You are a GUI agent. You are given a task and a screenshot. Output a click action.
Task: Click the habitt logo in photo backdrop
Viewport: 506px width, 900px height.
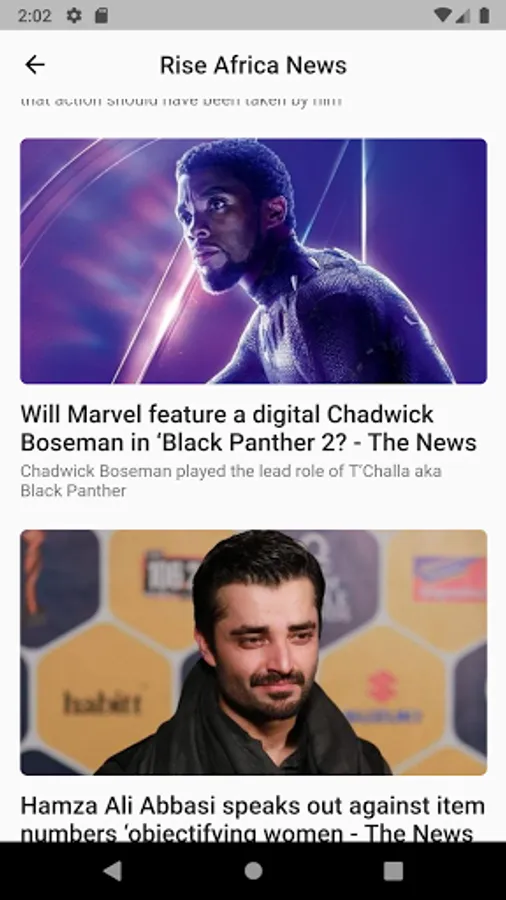point(102,702)
